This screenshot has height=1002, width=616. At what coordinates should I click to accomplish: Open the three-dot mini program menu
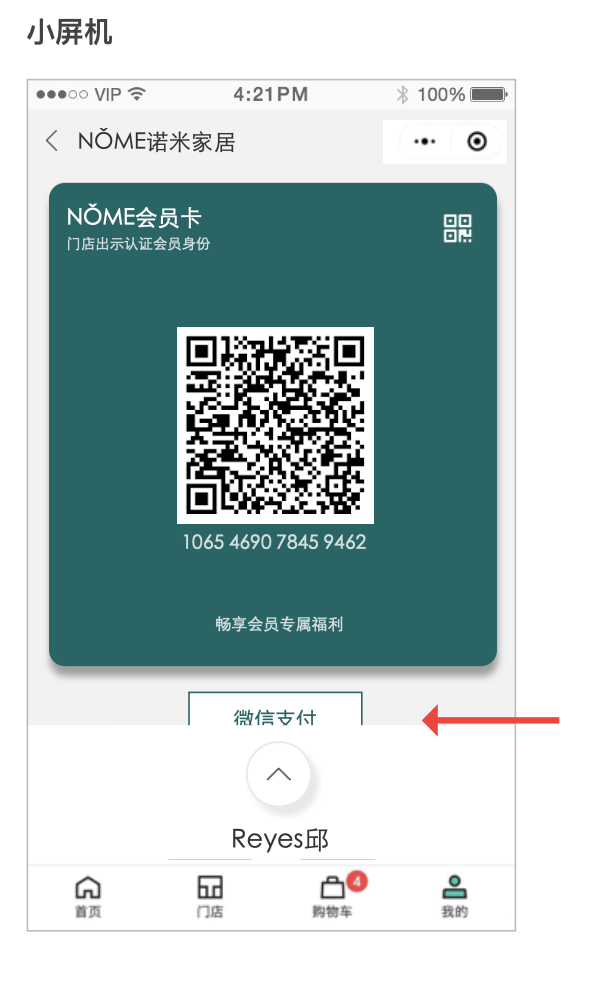pos(424,141)
